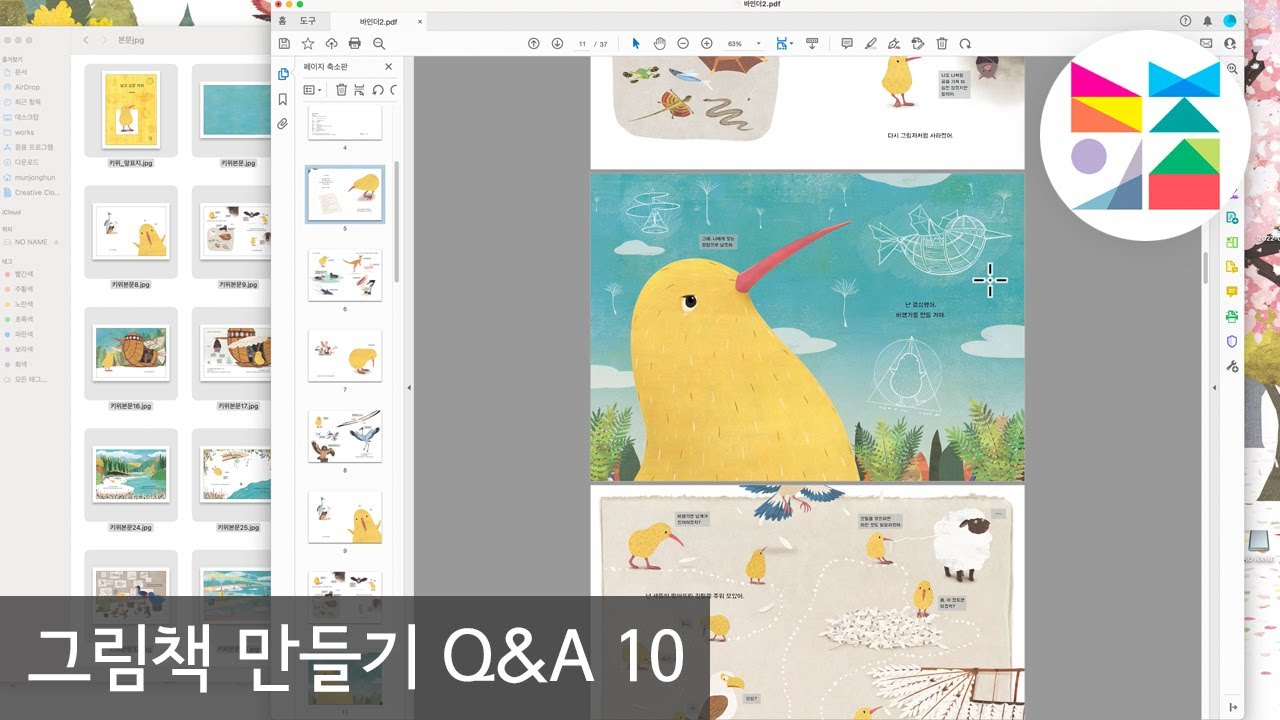Go back in Finder with left chevron
The height and width of the screenshot is (720, 1280).
click(x=86, y=40)
